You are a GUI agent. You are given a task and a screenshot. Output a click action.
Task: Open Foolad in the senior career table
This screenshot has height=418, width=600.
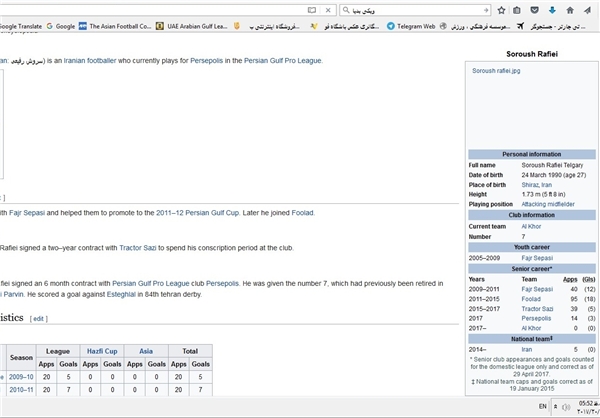(531, 299)
